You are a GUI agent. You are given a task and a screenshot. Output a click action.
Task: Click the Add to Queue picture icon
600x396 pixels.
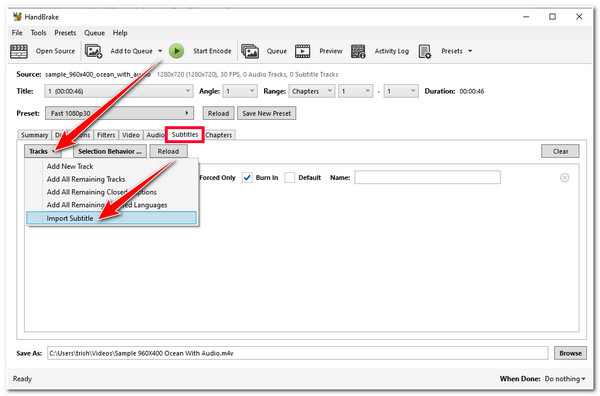point(93,51)
